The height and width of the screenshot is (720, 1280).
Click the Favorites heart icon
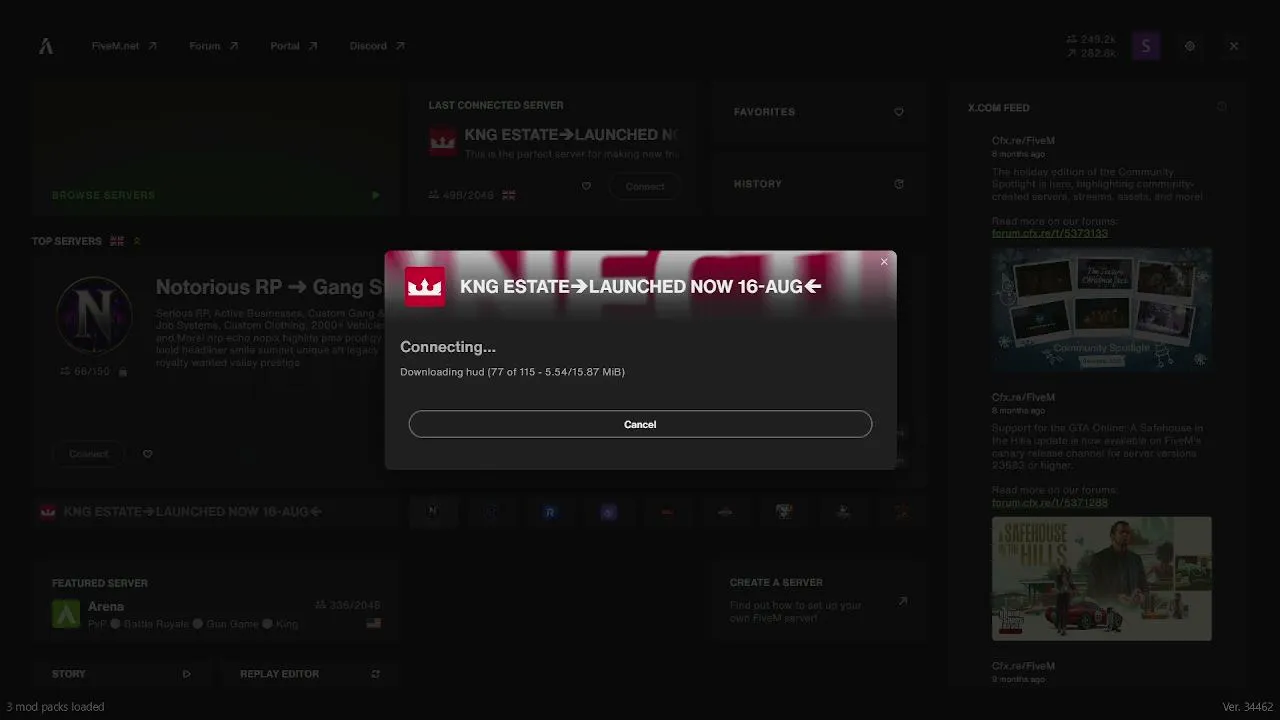click(x=899, y=112)
